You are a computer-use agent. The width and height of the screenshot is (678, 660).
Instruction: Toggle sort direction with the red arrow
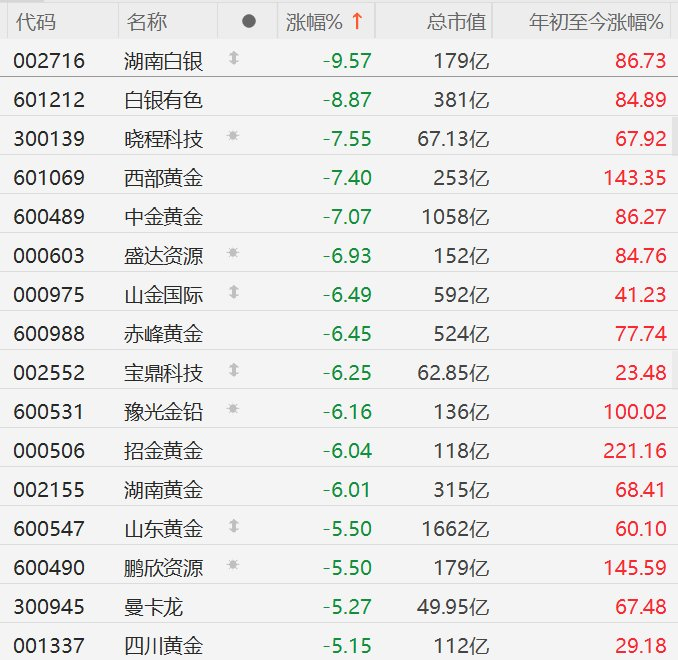click(x=357, y=21)
